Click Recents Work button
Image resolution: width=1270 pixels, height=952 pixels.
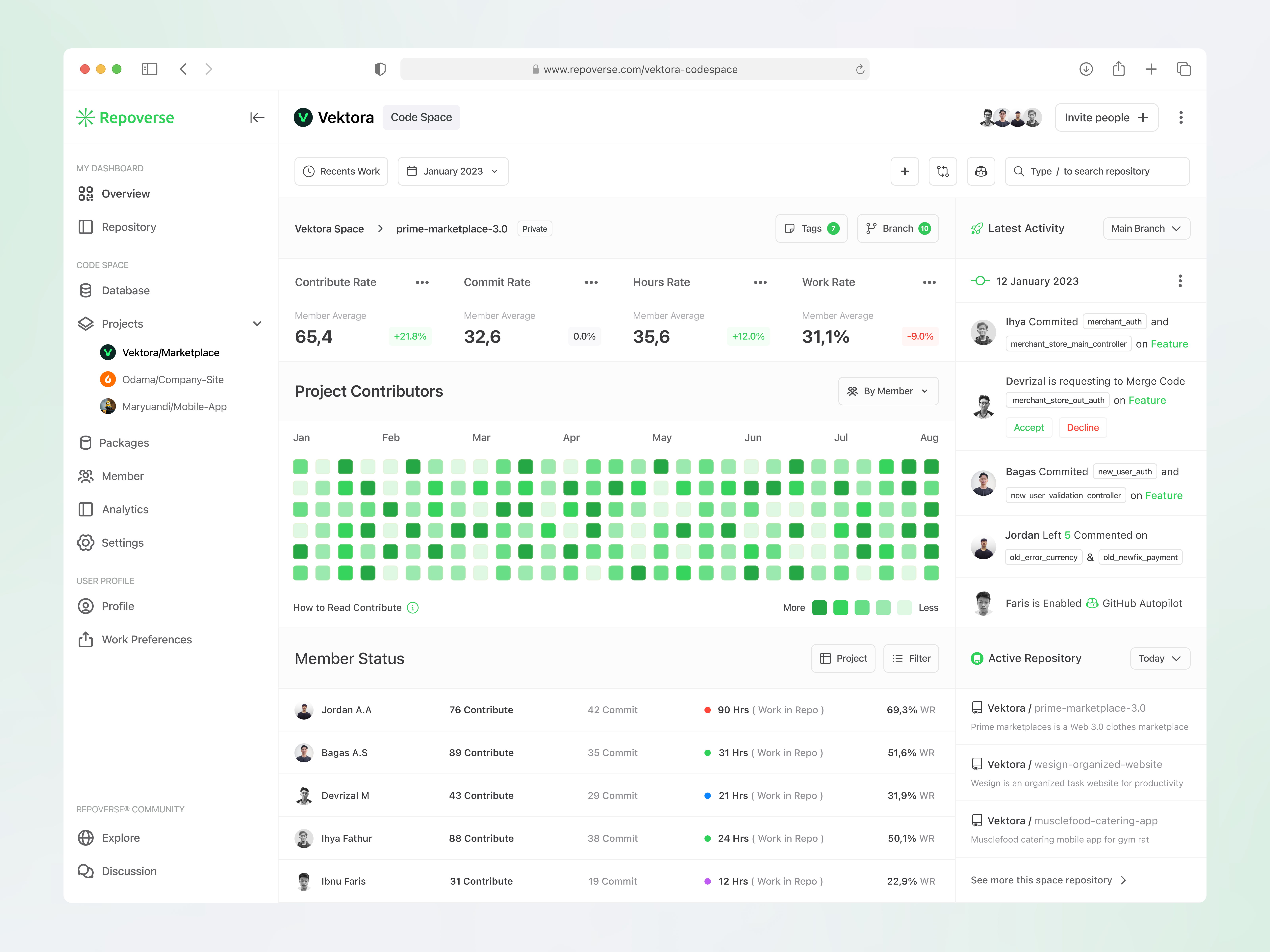341,172
